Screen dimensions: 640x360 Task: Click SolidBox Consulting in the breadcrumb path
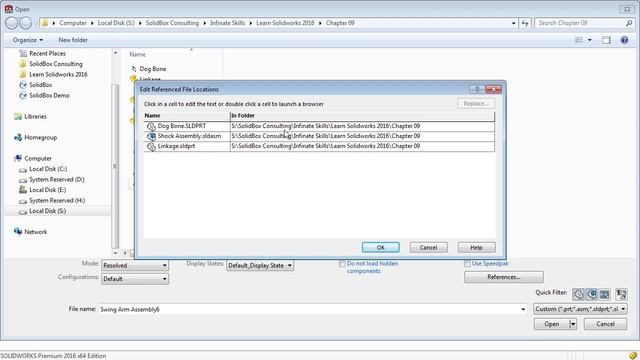[x=172, y=23]
